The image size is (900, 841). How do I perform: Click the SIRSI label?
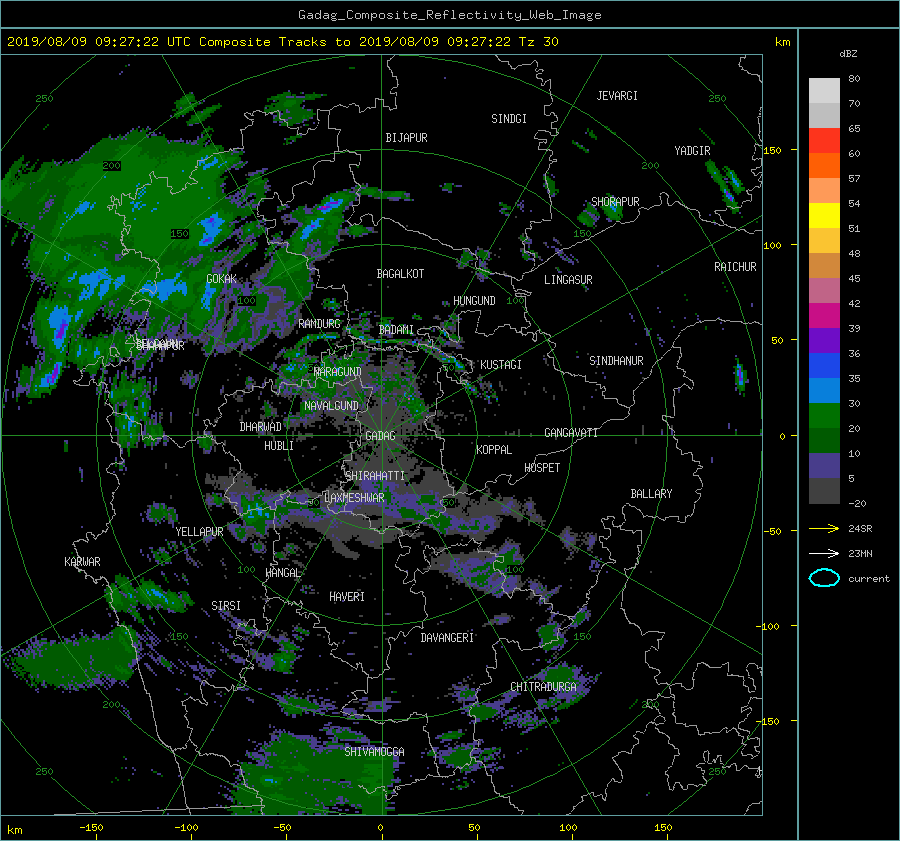click(226, 606)
